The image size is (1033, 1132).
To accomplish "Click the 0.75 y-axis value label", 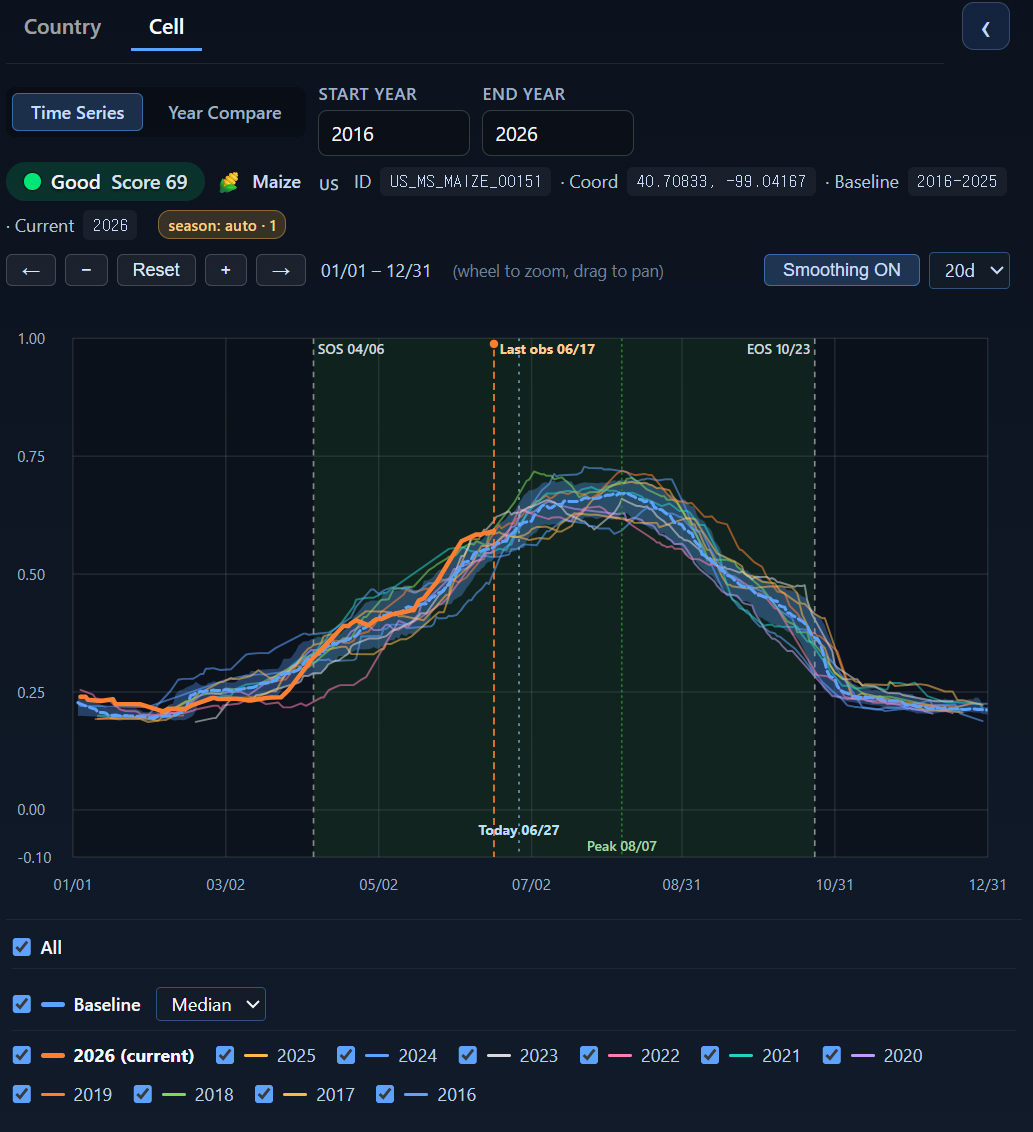I will pyautogui.click(x=31, y=456).
